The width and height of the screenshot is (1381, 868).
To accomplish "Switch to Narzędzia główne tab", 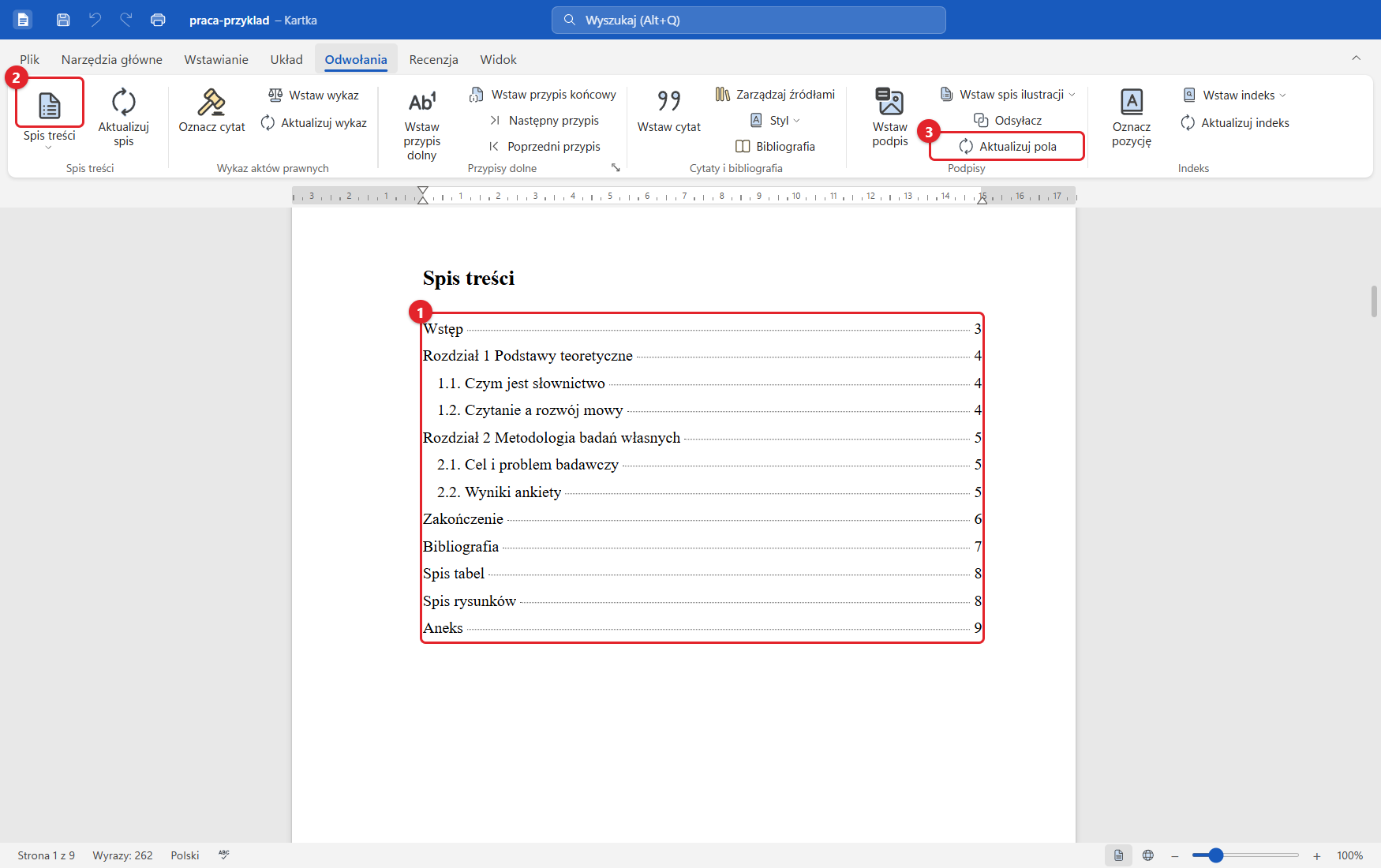I will 112,59.
